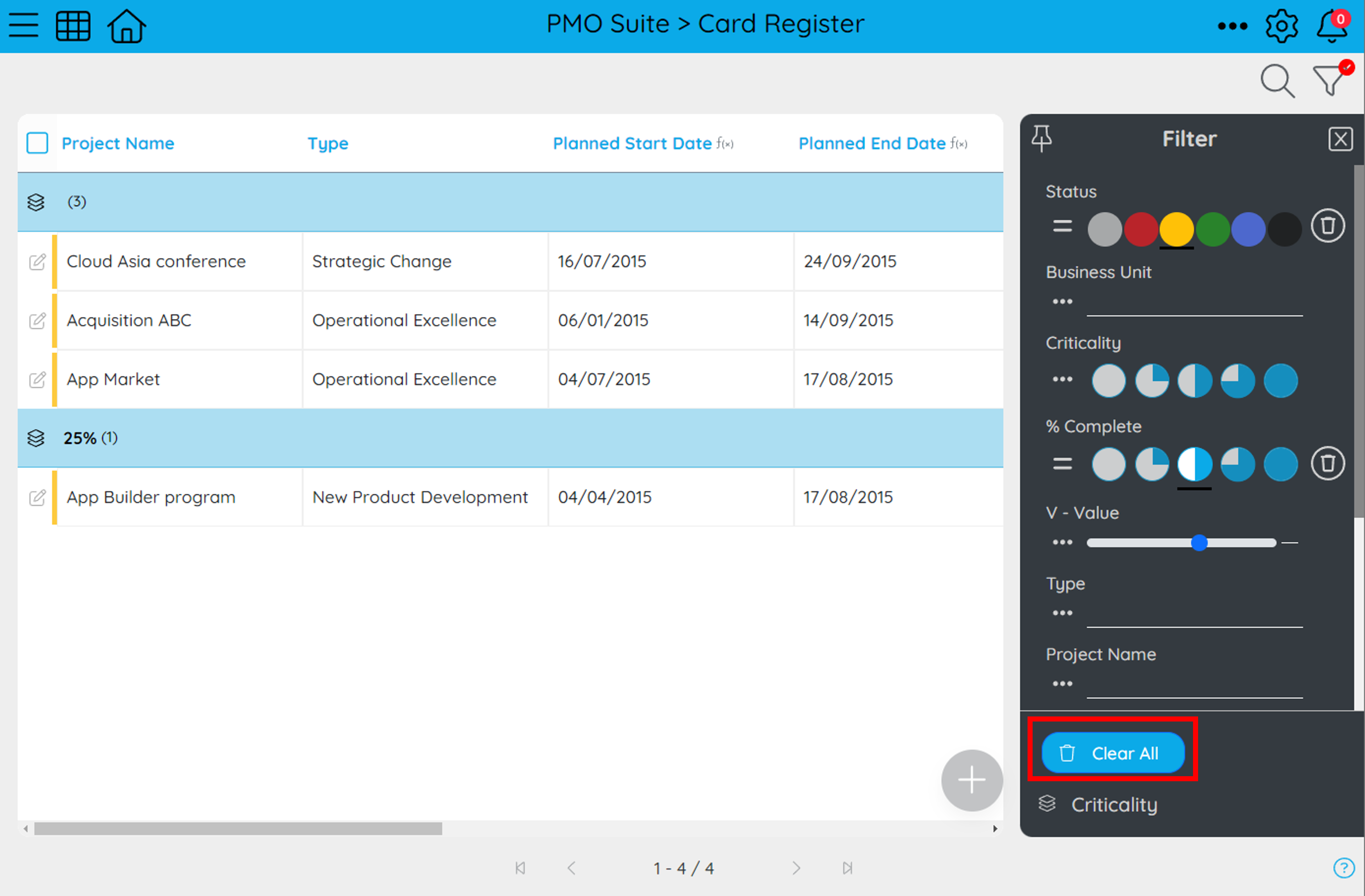Image resolution: width=1365 pixels, height=896 pixels.
Task: Open the grid apps view icon
Action: coord(73,26)
